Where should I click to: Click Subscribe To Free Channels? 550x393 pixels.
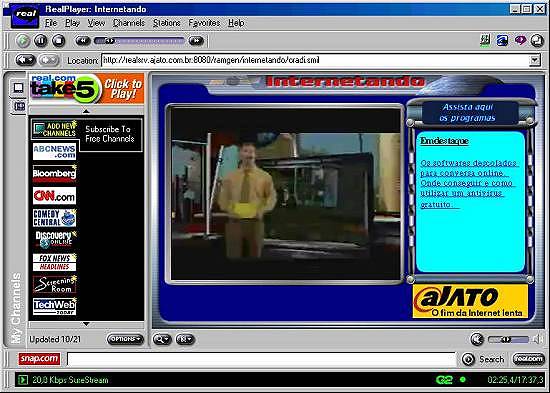point(110,134)
